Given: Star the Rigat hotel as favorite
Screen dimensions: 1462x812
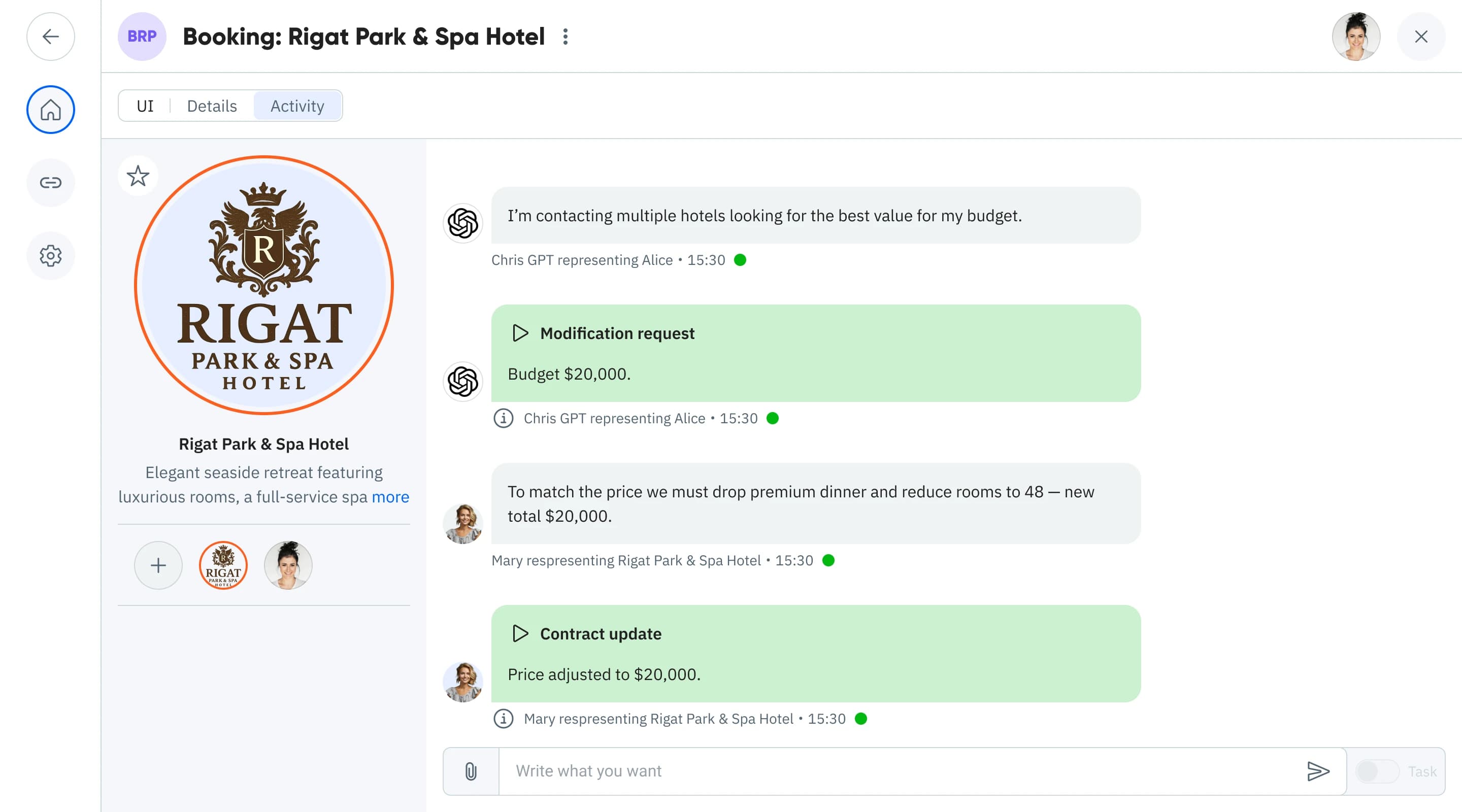Looking at the screenshot, I should [138, 176].
